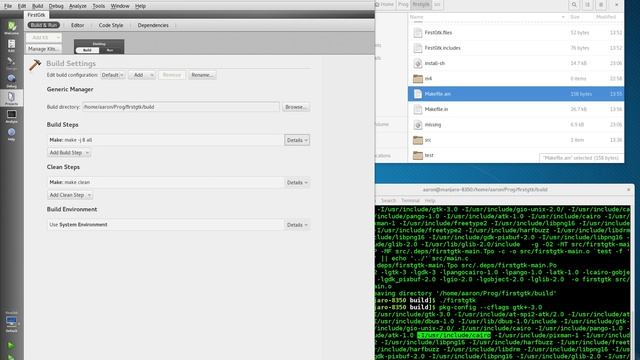The image size is (640, 360).
Task: Click search icon in file manager
Action: coord(574,5)
